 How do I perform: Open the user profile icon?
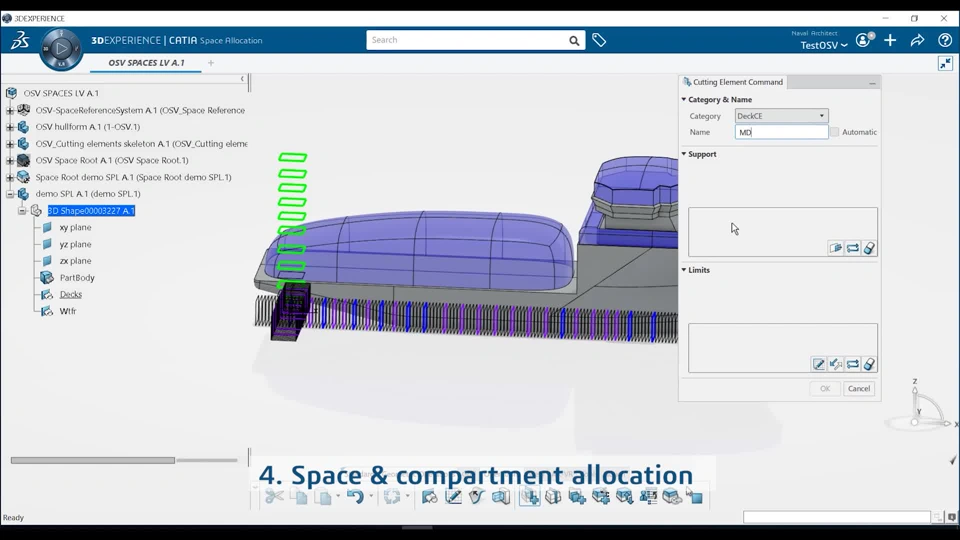pos(864,40)
